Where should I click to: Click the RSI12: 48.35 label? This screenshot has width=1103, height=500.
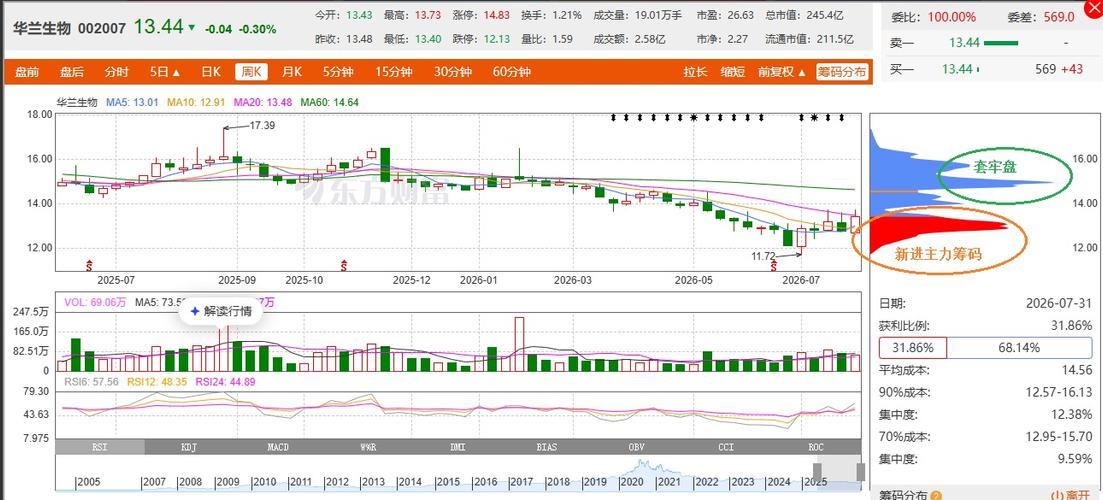pyautogui.click(x=156, y=382)
